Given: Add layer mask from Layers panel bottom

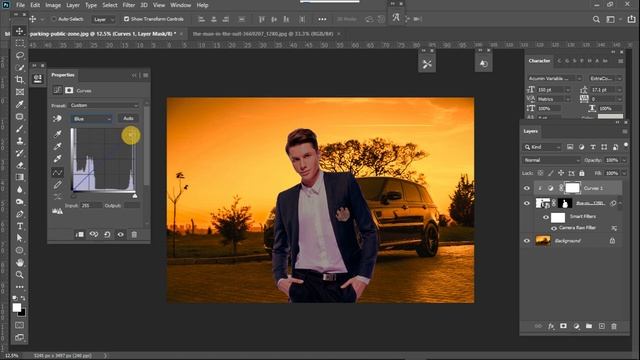Looking at the screenshot, I should point(564,326).
